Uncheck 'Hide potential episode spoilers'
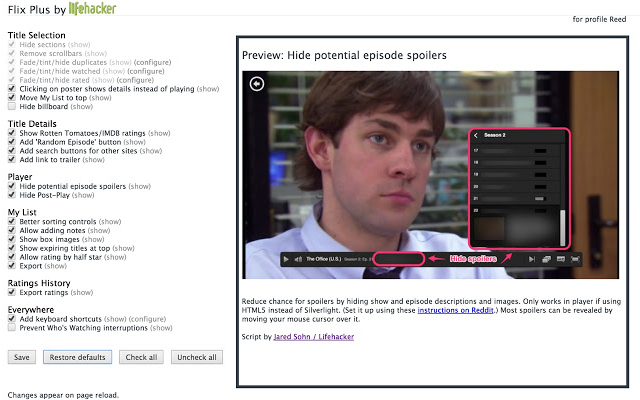This screenshot has width=640, height=400. coord(11,186)
